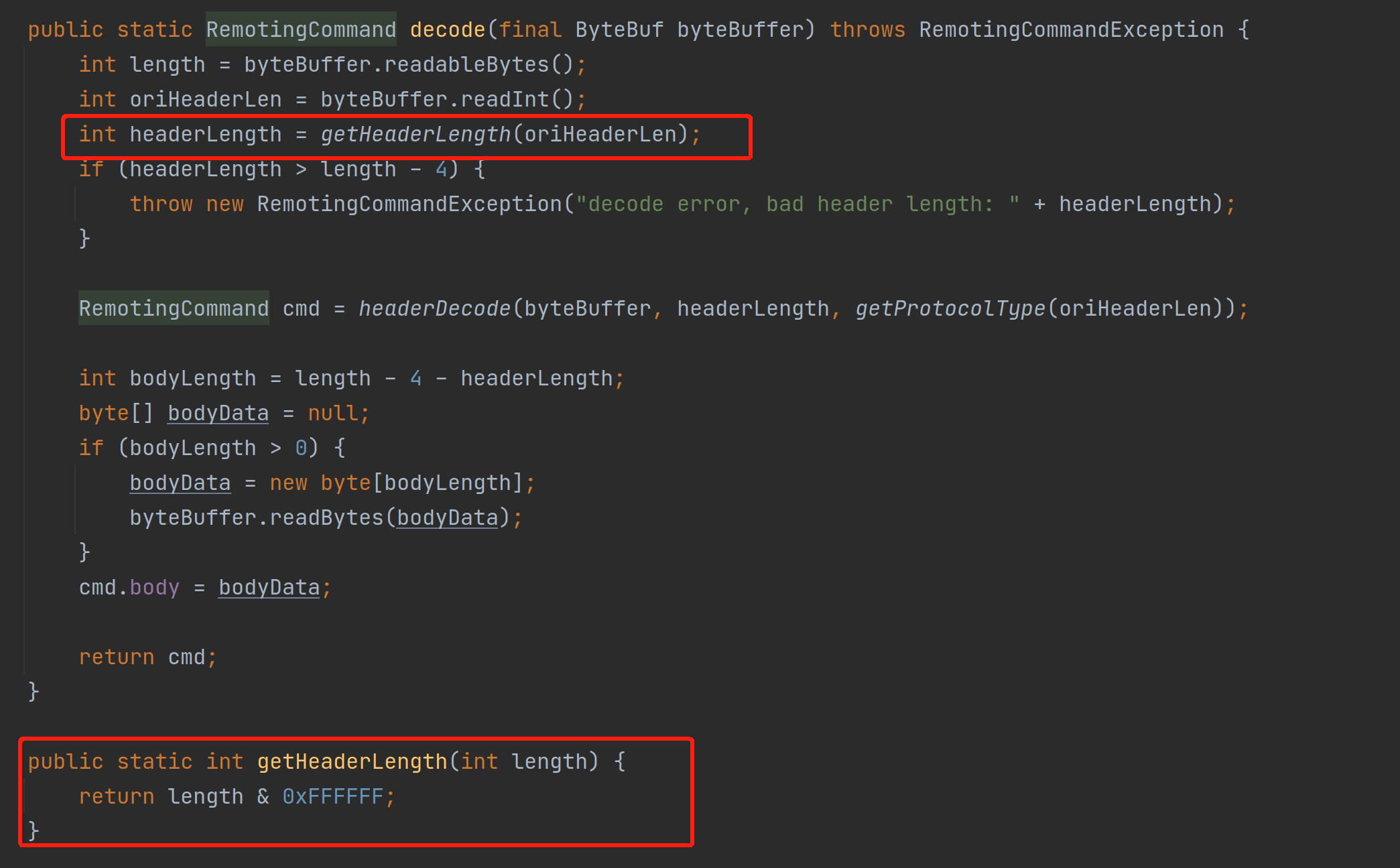Click the ByteBuf parameter type
This screenshot has width=1400, height=868.
click(x=619, y=29)
